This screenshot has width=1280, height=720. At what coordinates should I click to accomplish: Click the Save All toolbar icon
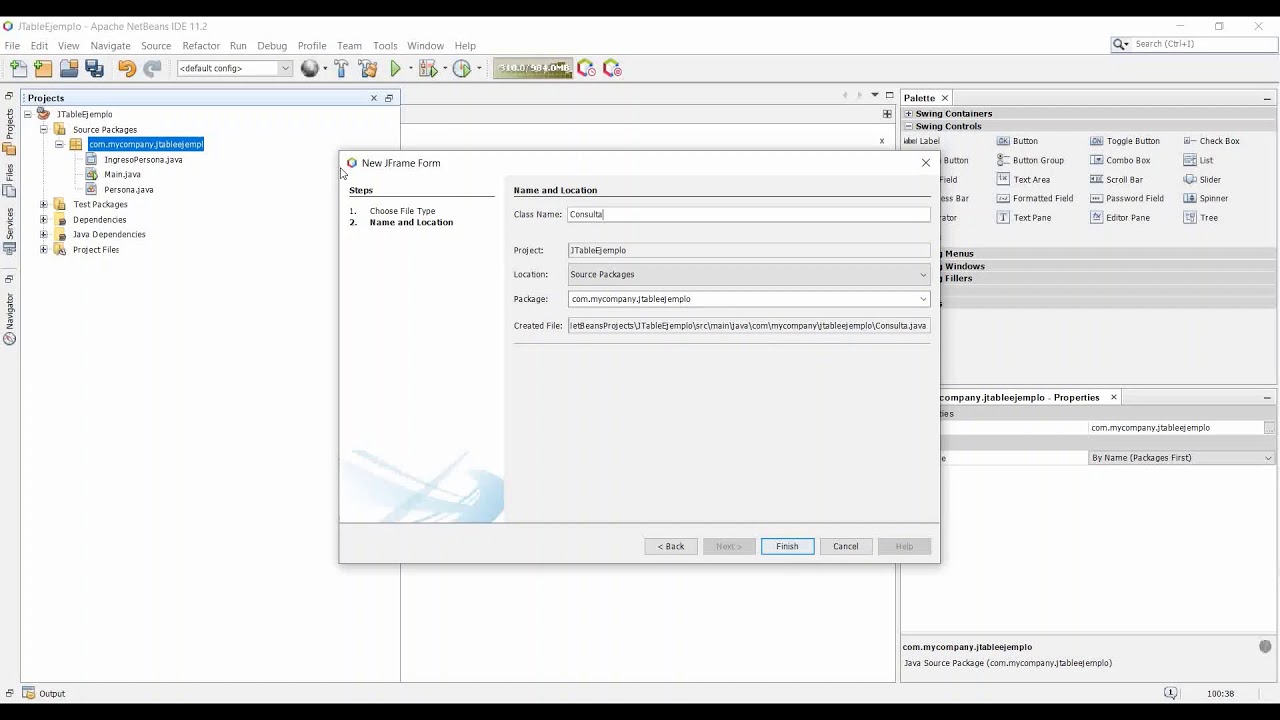tap(95, 68)
